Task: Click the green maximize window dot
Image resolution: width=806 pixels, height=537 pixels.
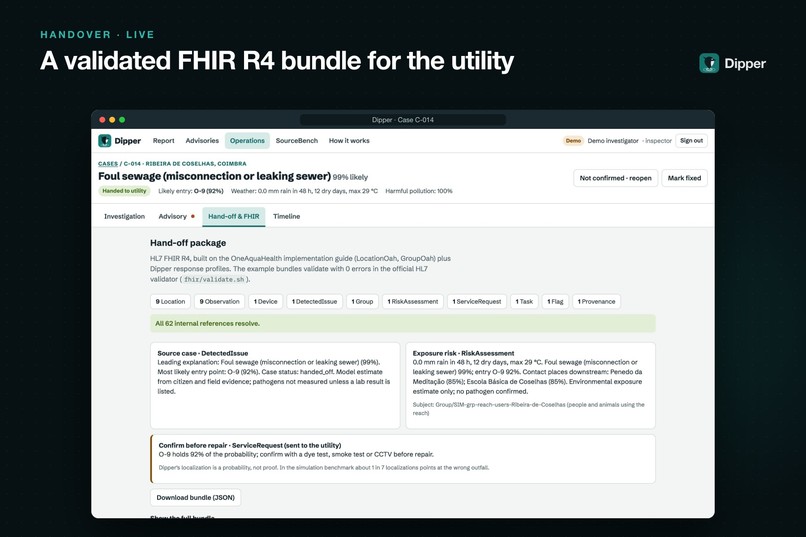Action: [x=122, y=120]
